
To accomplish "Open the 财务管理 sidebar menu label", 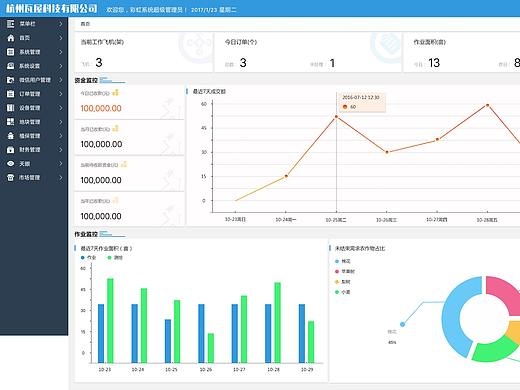I will (30, 150).
